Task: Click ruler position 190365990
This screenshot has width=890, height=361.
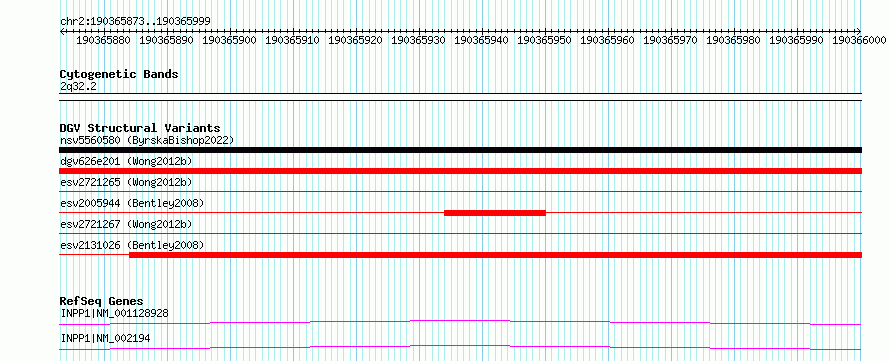Action: pyautogui.click(x=796, y=40)
